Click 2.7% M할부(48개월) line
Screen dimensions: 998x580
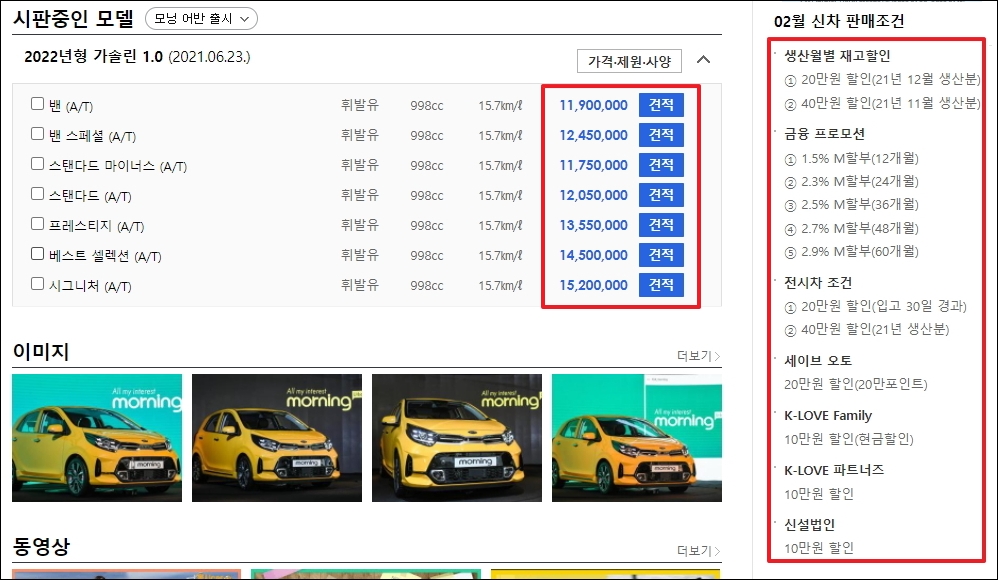pos(852,228)
